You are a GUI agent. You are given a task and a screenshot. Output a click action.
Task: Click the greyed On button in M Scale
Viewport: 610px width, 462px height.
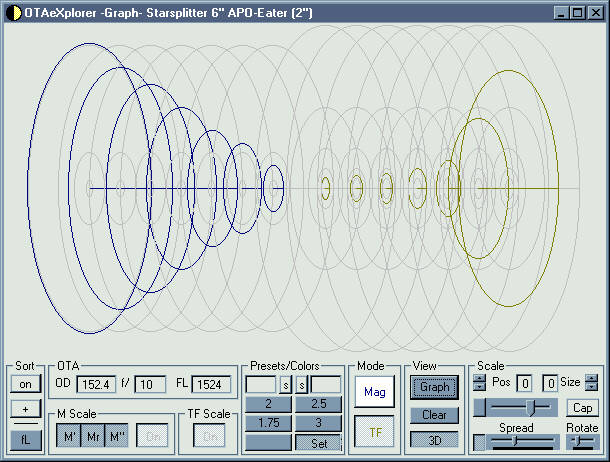152,436
